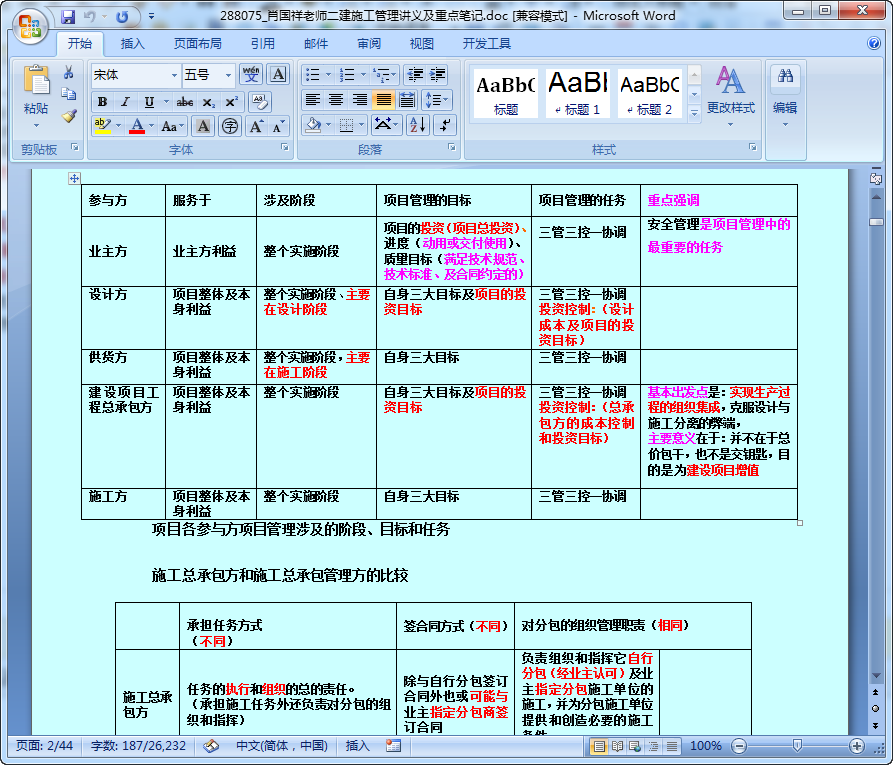Toggle Strikethrough formatting
The width and height of the screenshot is (893, 765).
(185, 102)
